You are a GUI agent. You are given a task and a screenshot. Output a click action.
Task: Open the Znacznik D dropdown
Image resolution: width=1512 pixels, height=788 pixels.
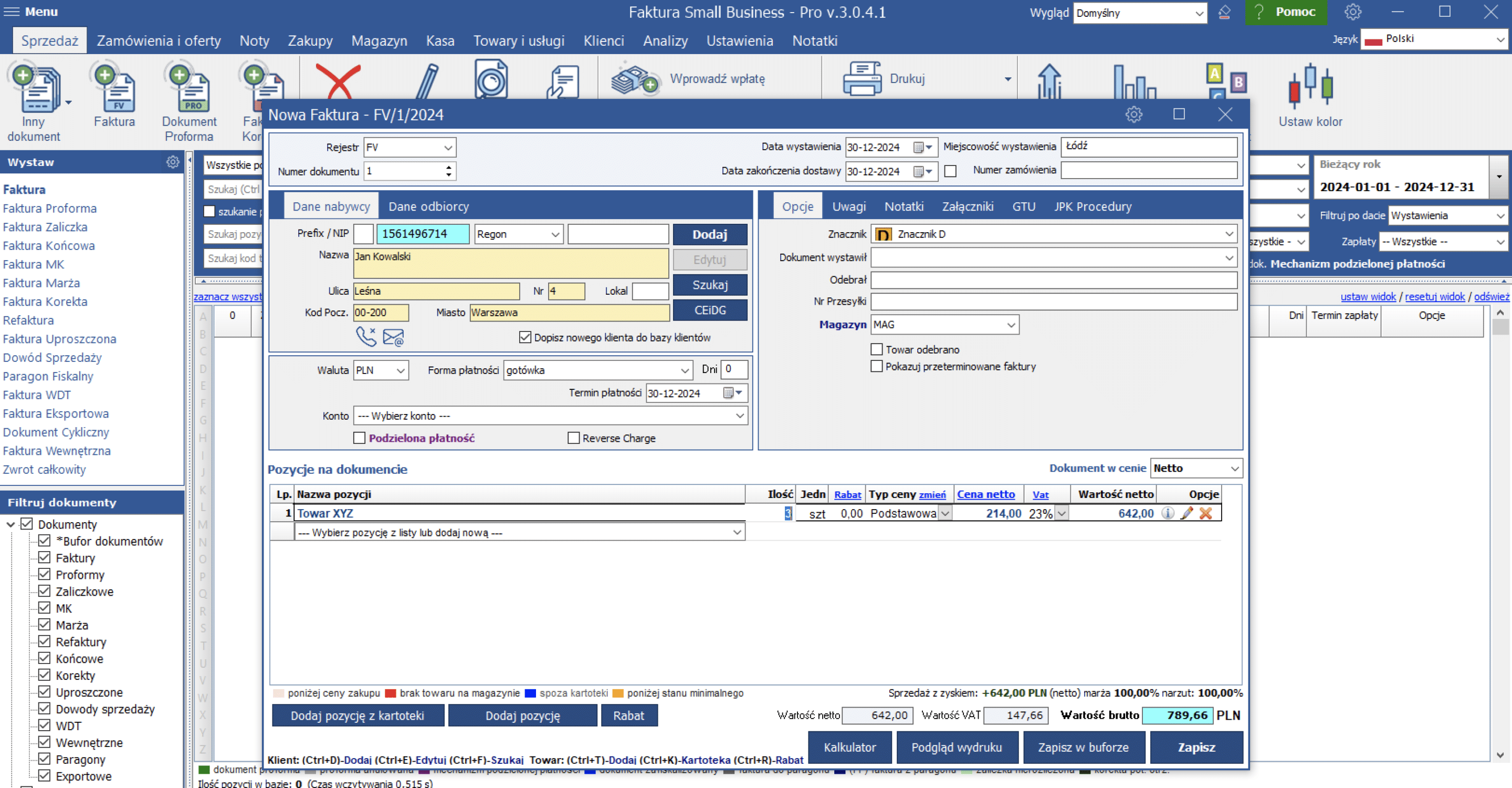tap(1229, 234)
